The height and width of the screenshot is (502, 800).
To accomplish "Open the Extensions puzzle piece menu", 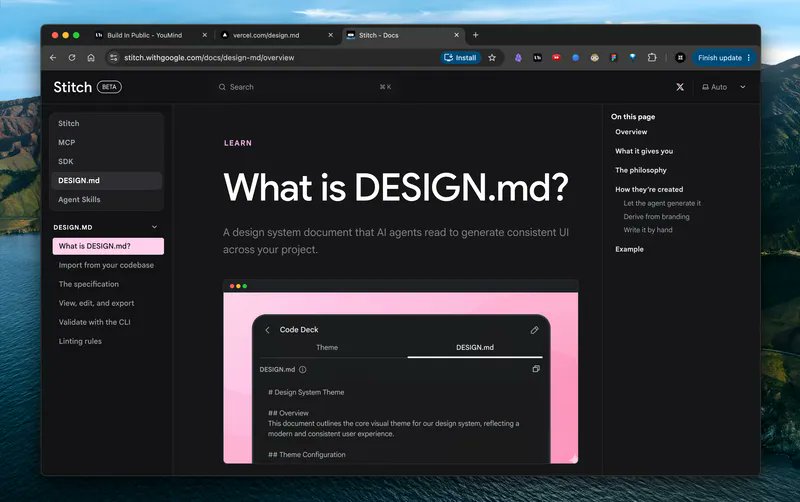I will [x=652, y=58].
